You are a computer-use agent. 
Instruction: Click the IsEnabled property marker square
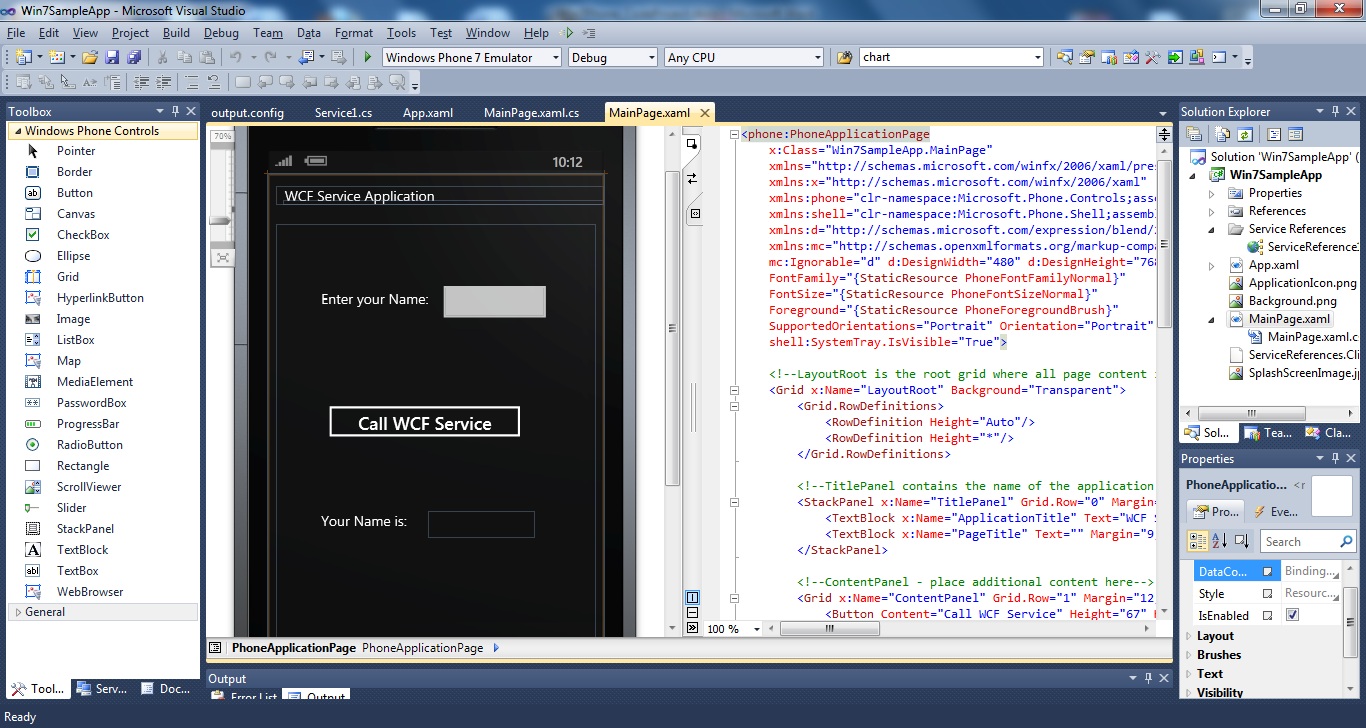(x=1268, y=615)
